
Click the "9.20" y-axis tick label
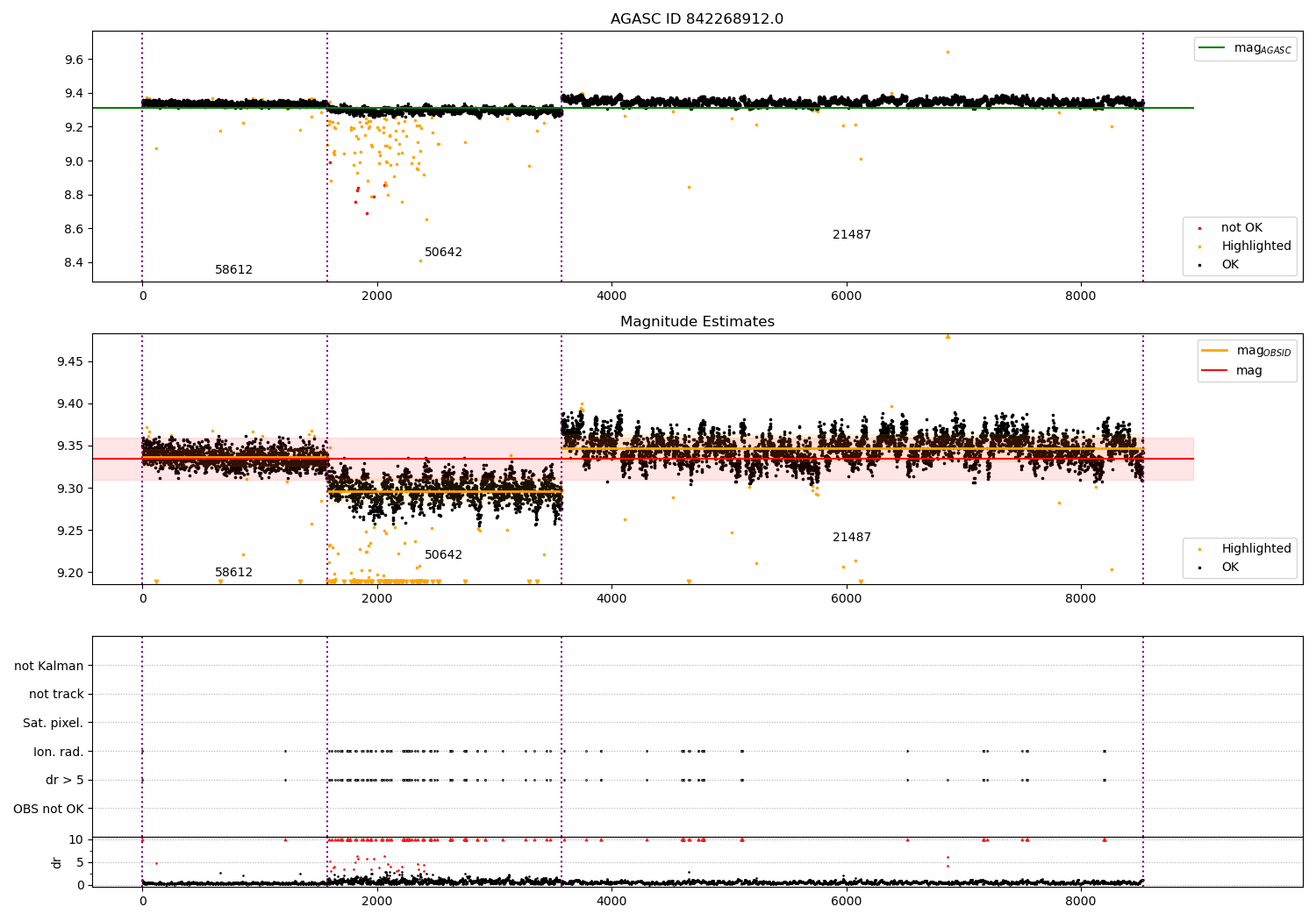[70, 573]
